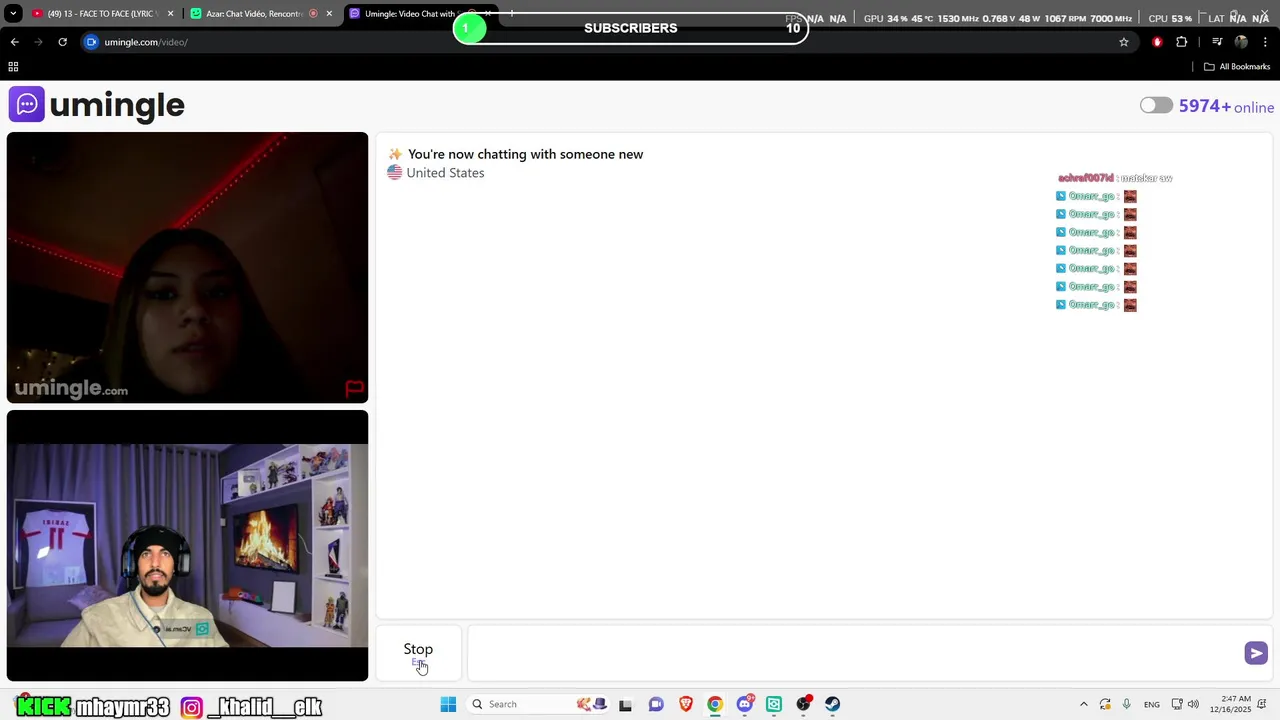Open Discord from the taskbar
Image resolution: width=1280 pixels, height=720 pixels.
tap(745, 704)
